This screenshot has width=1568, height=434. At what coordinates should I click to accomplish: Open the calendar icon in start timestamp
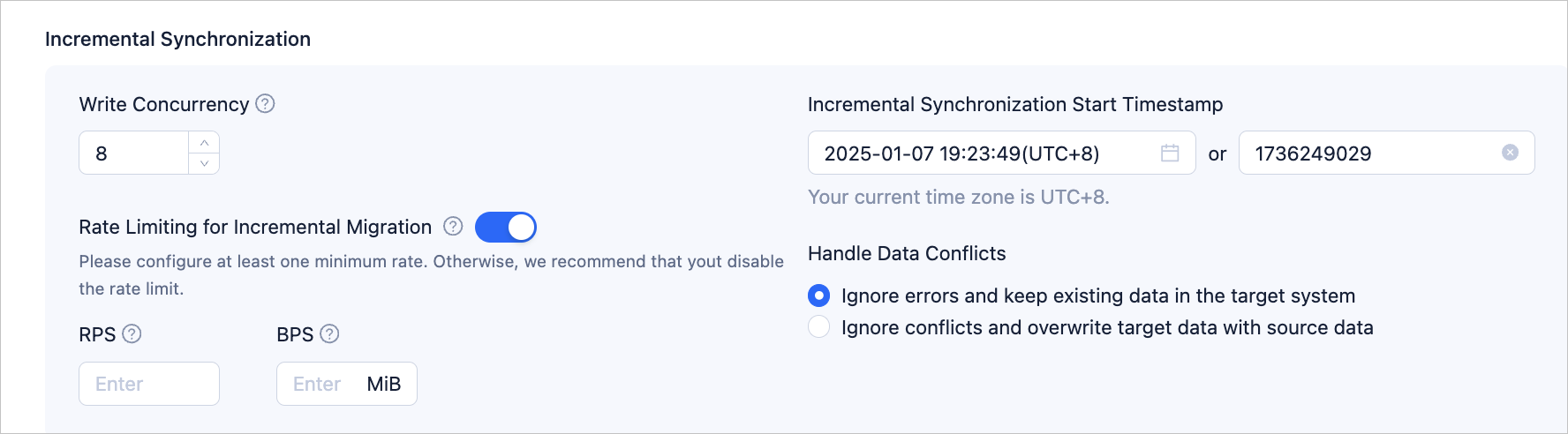click(x=1170, y=153)
